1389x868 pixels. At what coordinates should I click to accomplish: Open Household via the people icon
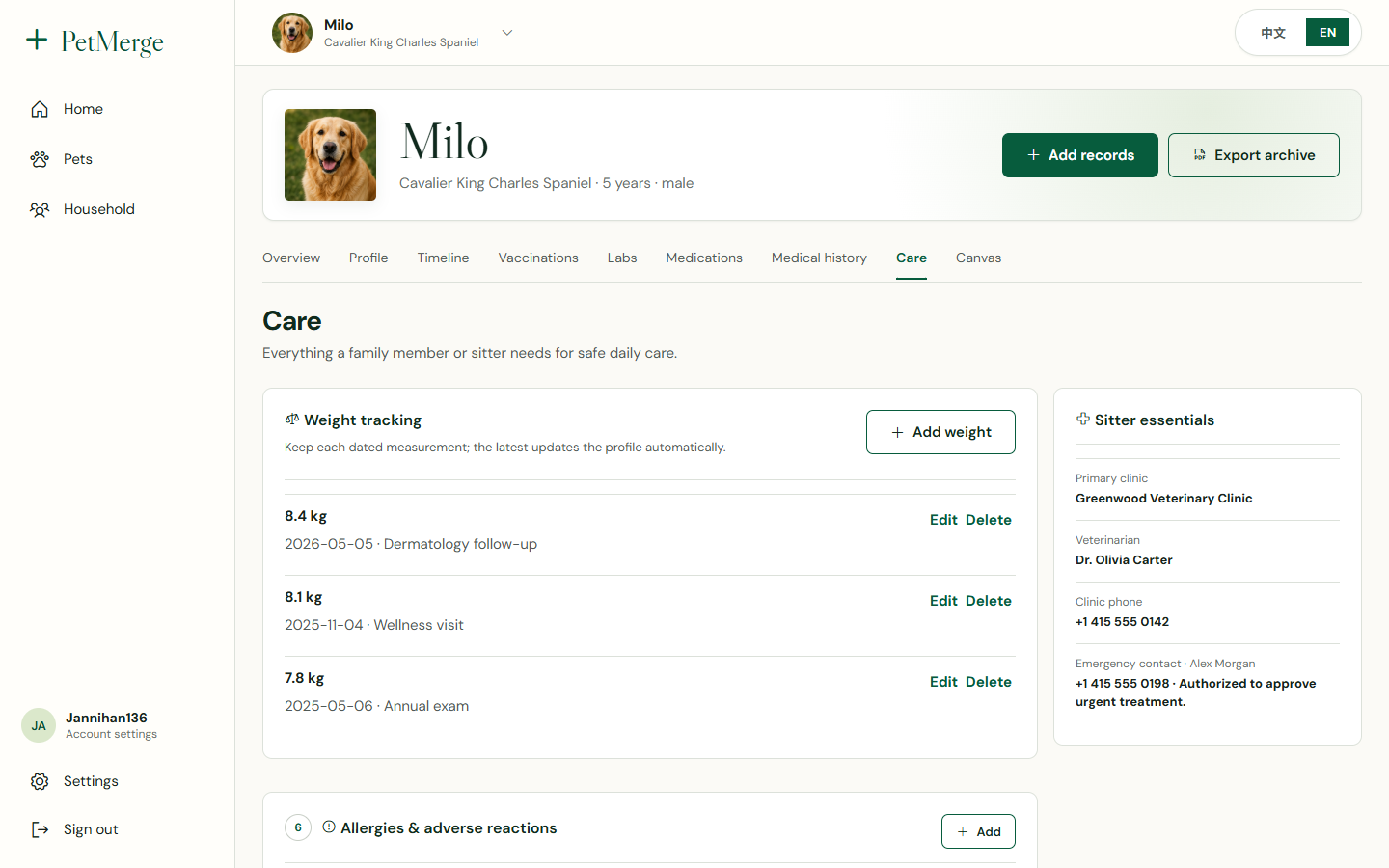point(40,209)
